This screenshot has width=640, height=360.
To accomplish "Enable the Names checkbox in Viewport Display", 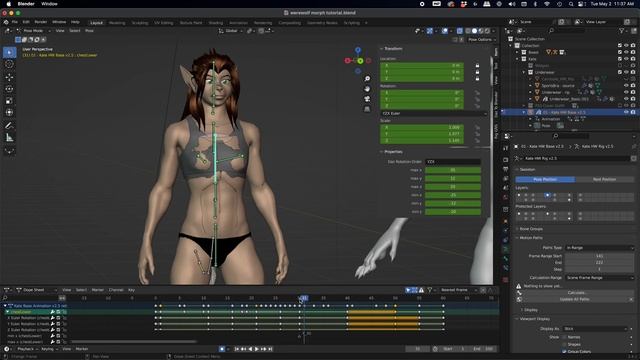I will pos(564,337).
